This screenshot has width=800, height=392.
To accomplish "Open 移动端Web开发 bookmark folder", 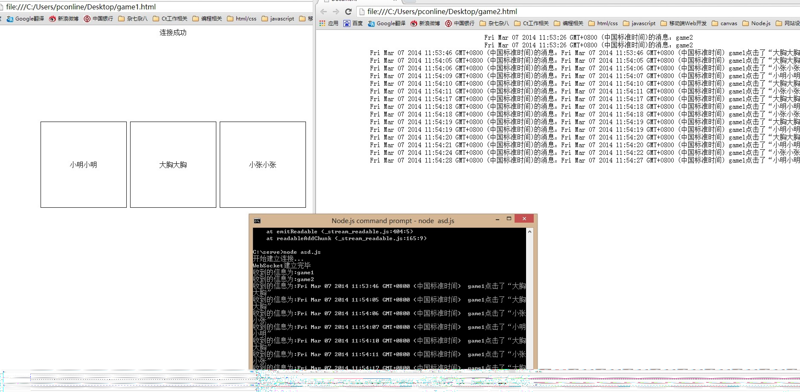I will (684, 23).
